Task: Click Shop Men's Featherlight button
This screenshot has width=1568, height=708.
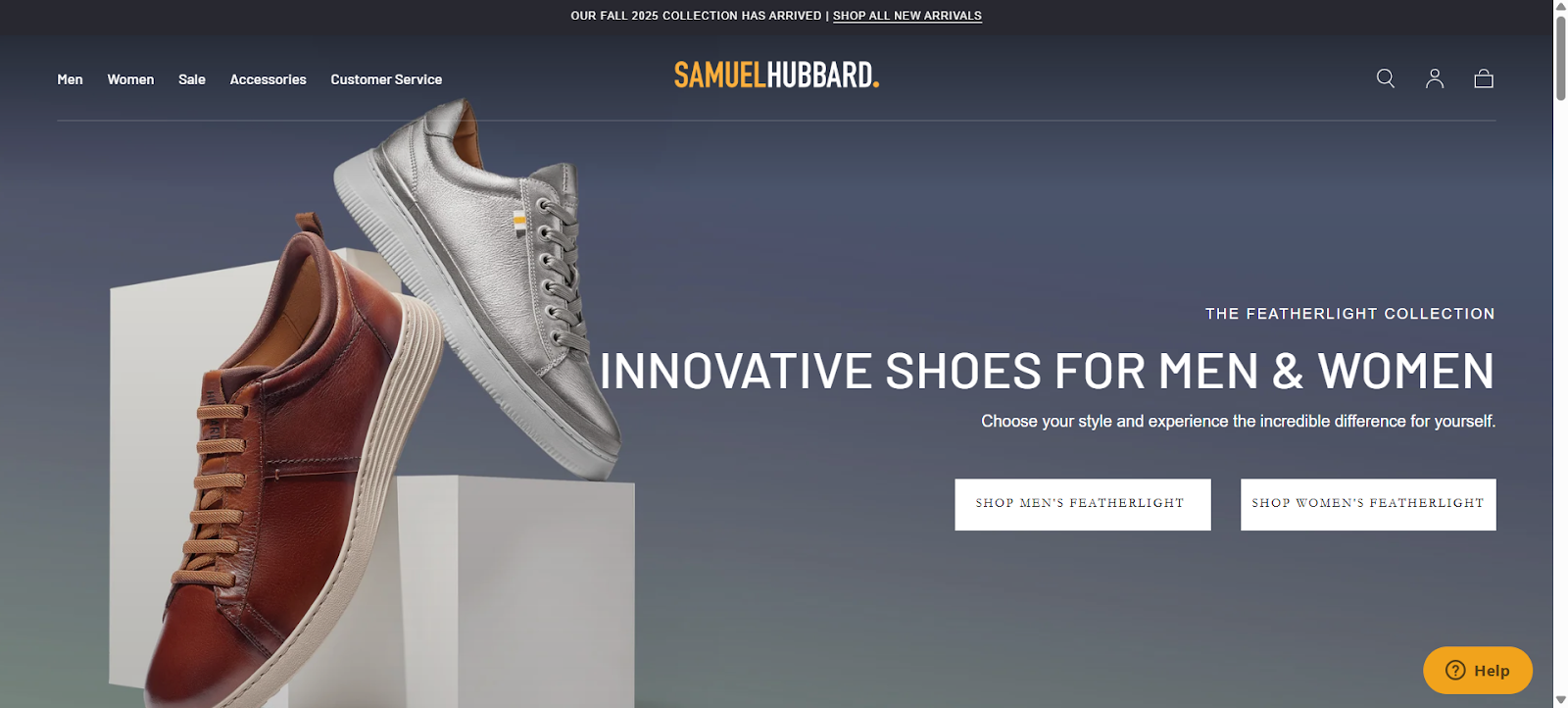Action: point(1083,504)
